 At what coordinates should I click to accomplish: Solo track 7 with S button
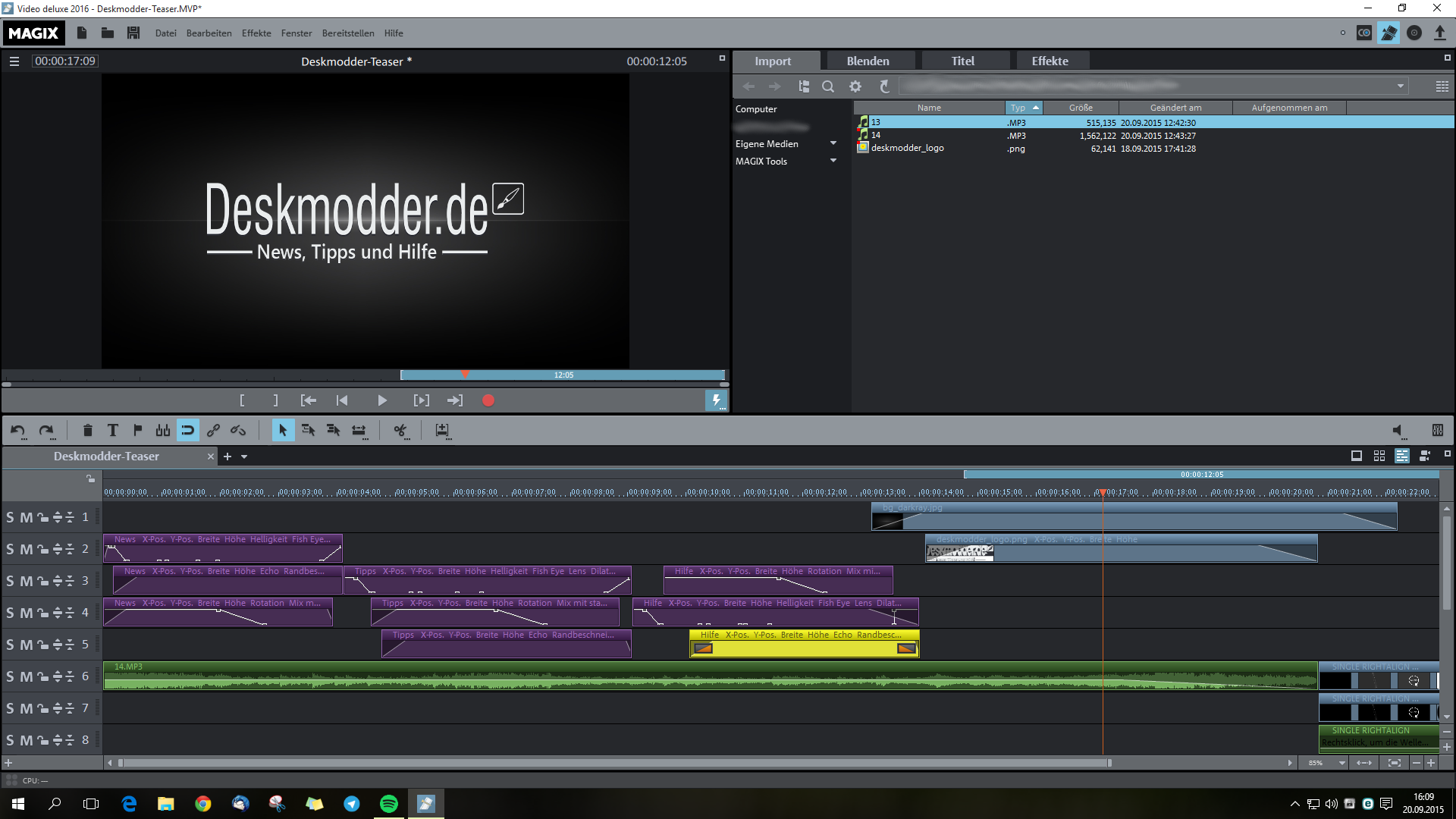11,708
